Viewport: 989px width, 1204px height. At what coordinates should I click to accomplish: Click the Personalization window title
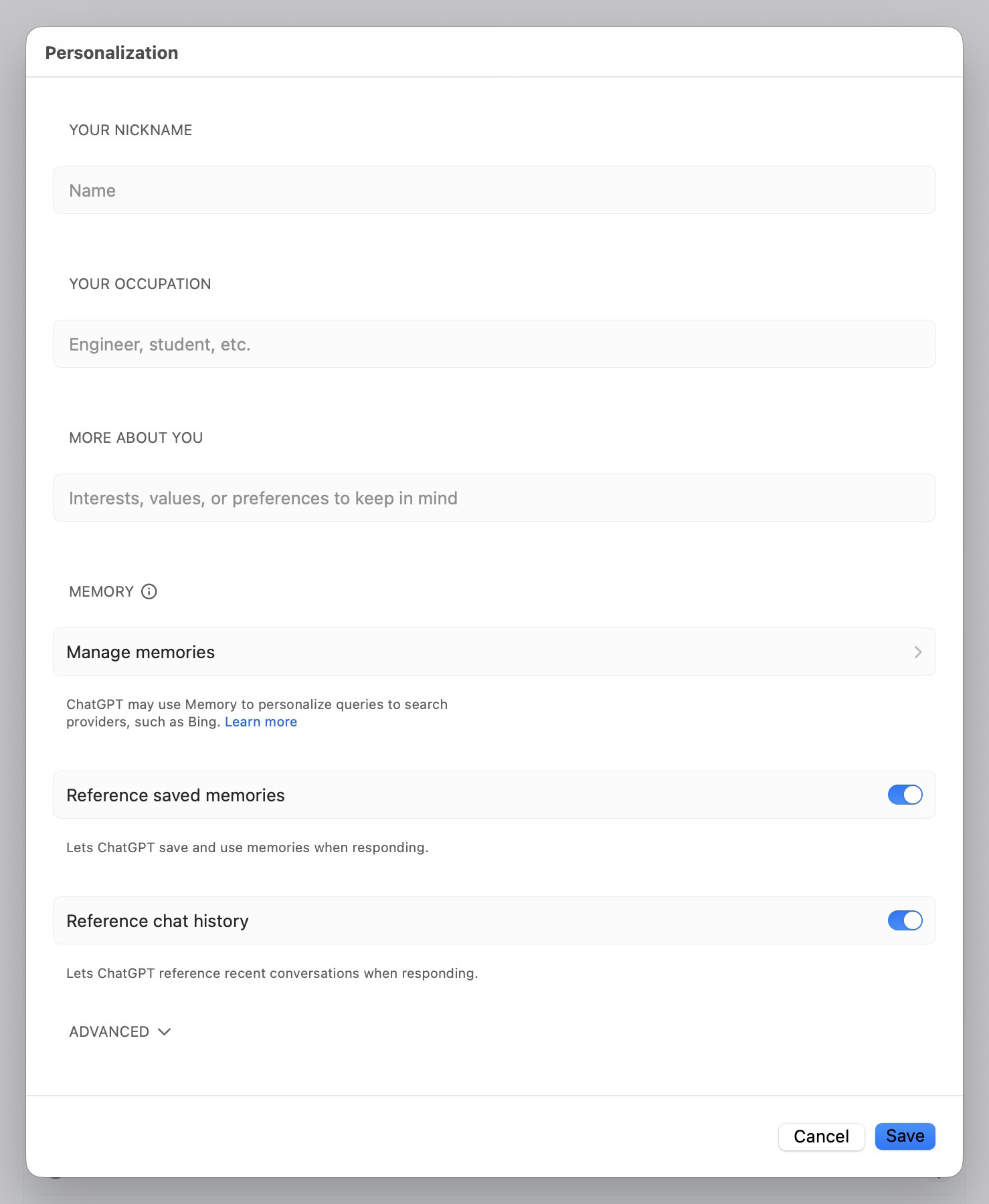click(112, 53)
